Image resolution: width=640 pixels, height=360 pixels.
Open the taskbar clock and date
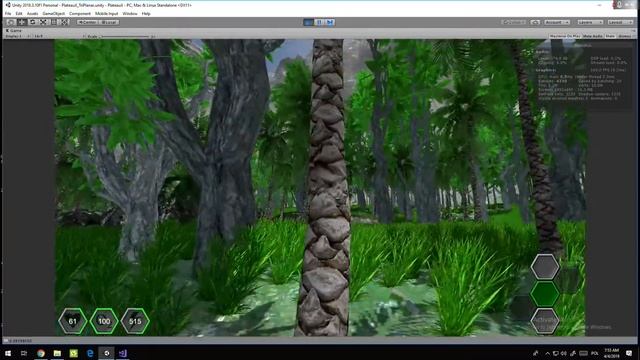(x=611, y=353)
